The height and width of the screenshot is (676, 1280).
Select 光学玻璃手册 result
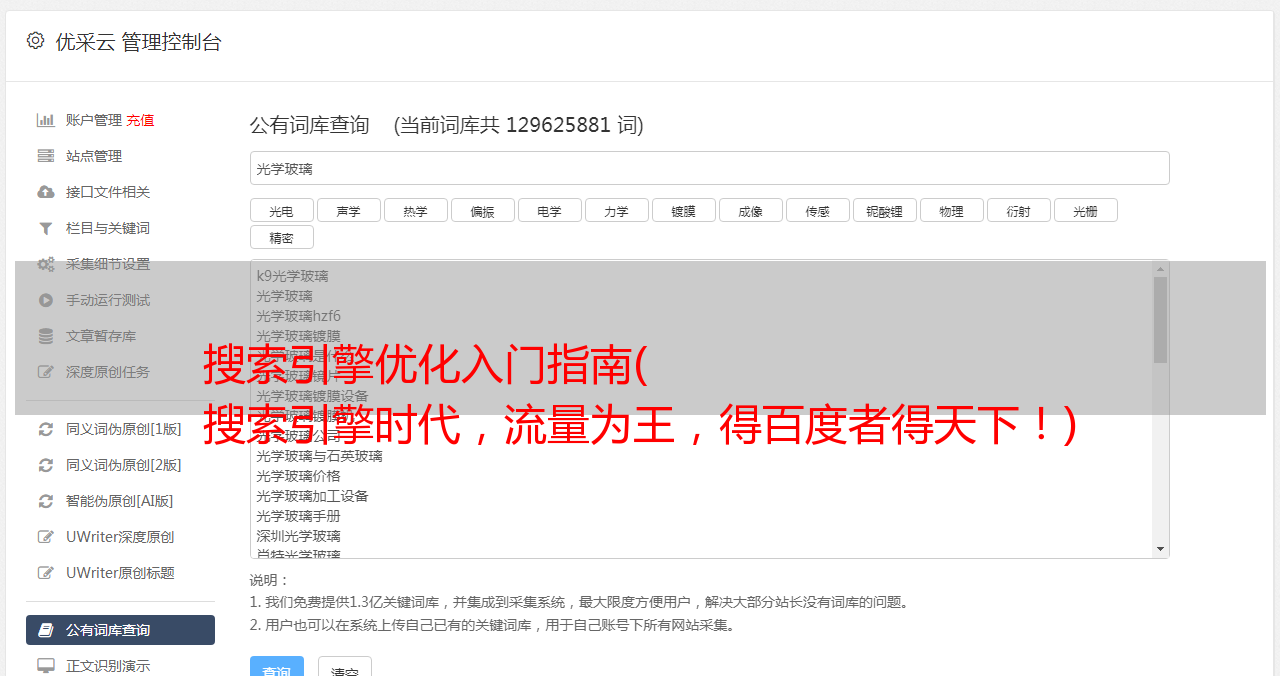click(298, 516)
